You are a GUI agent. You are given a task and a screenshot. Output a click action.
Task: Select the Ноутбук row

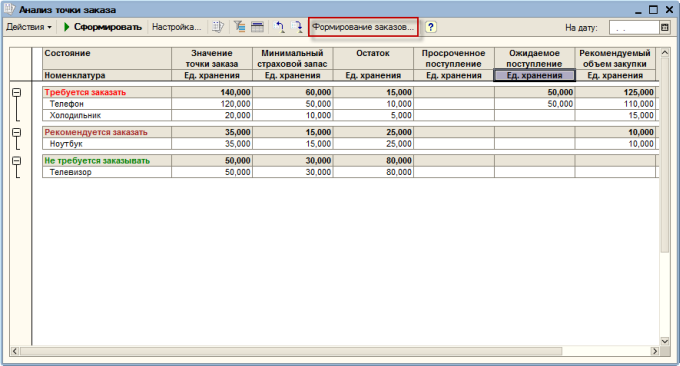pyautogui.click(x=350, y=144)
